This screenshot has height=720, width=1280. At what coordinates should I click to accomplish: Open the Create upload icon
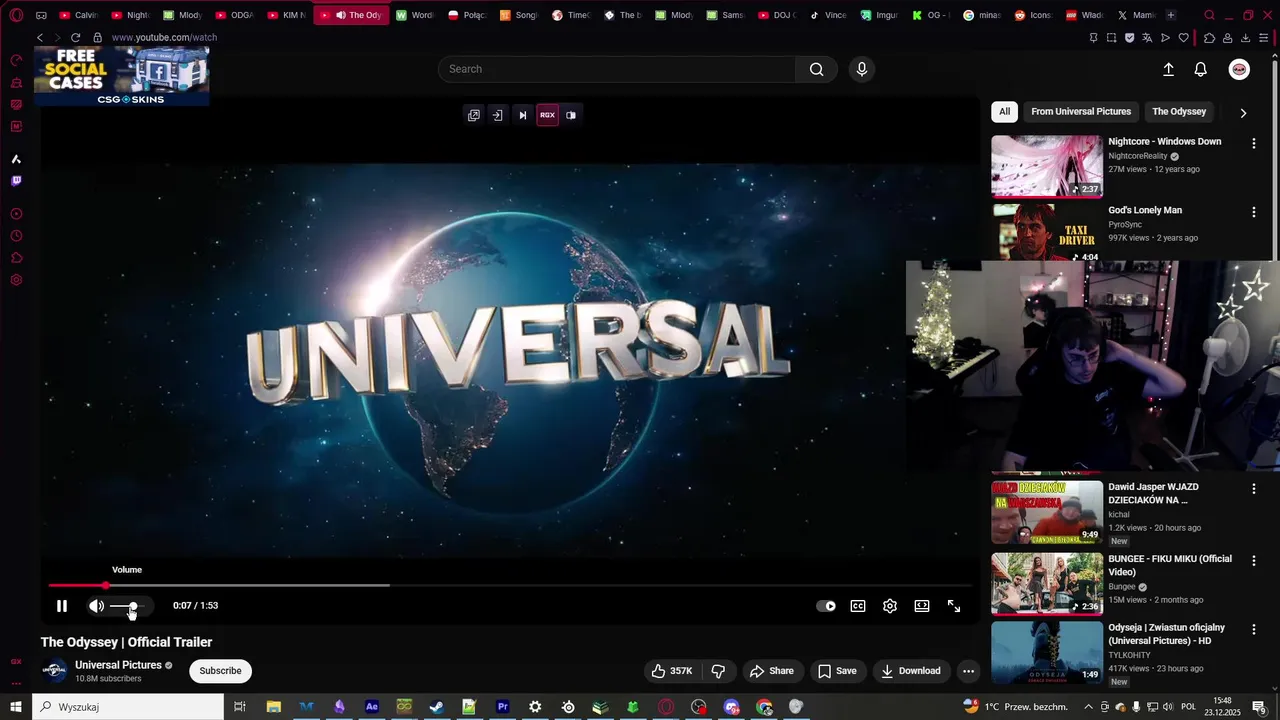tap(1168, 69)
